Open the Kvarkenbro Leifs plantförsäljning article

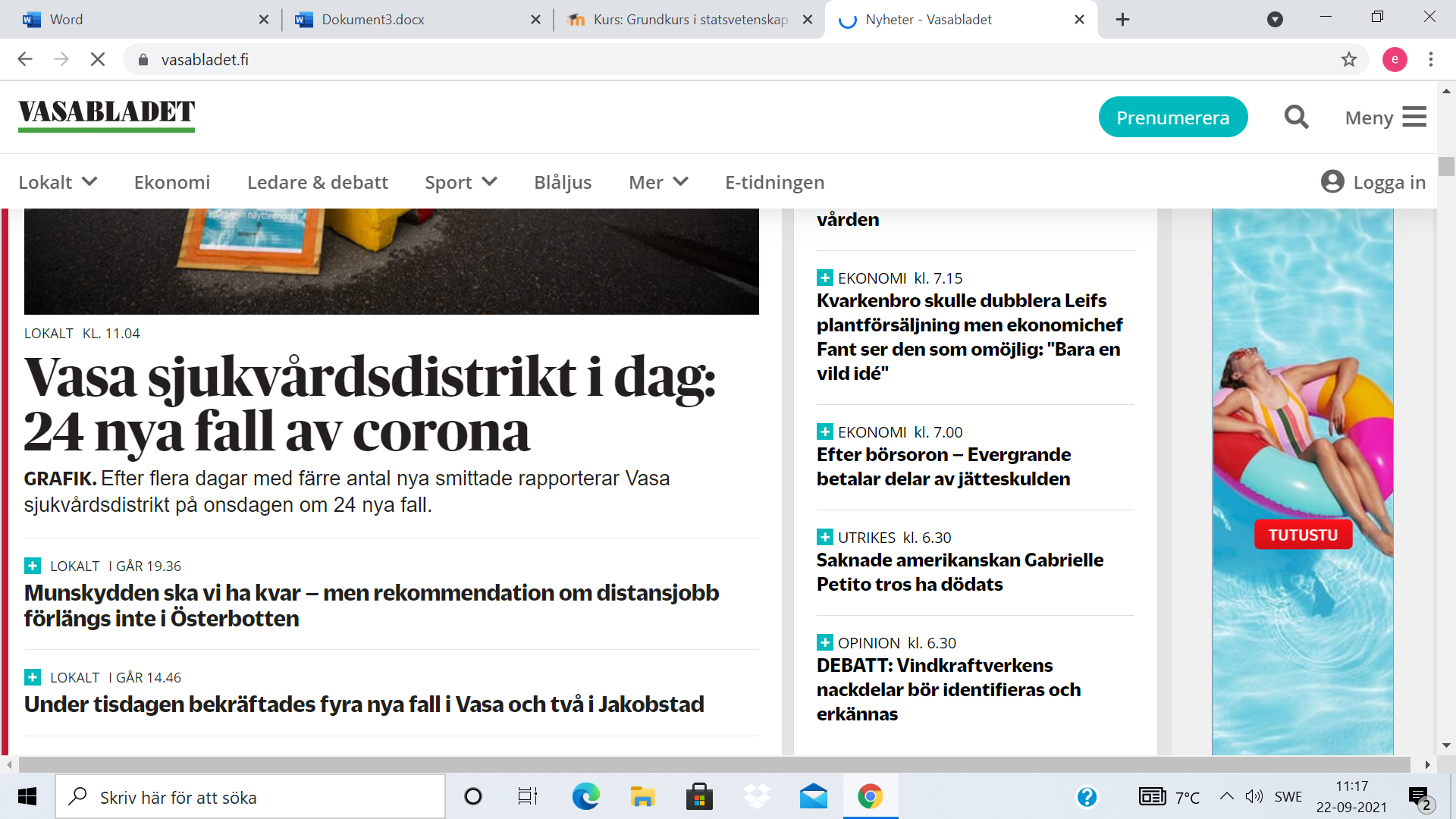point(970,337)
